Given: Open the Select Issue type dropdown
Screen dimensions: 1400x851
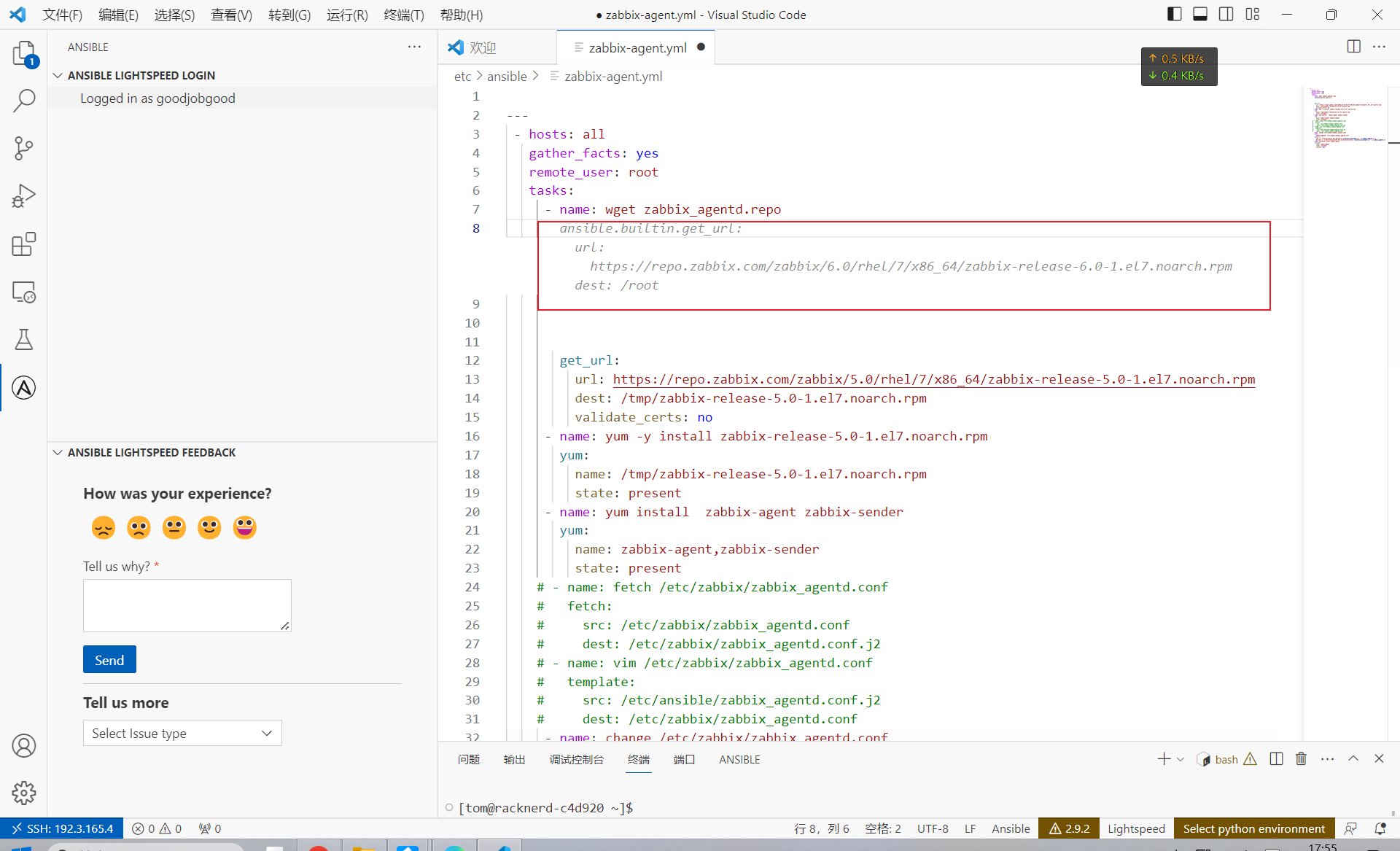Looking at the screenshot, I should 182,733.
